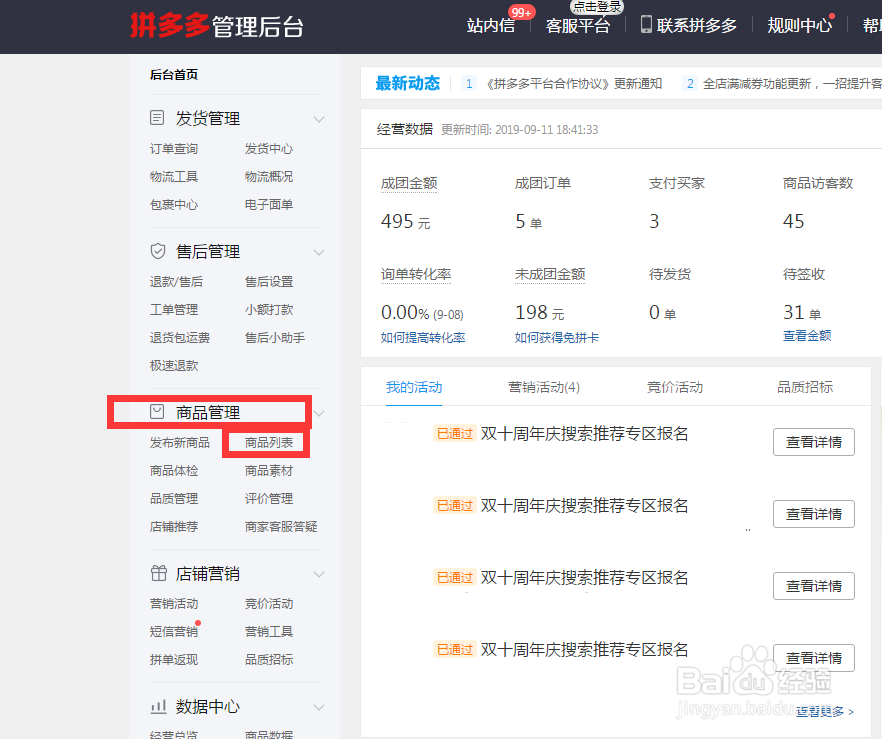Open 查看金额 link under 待签收
Viewport: 882px width, 739px height.
(x=807, y=336)
